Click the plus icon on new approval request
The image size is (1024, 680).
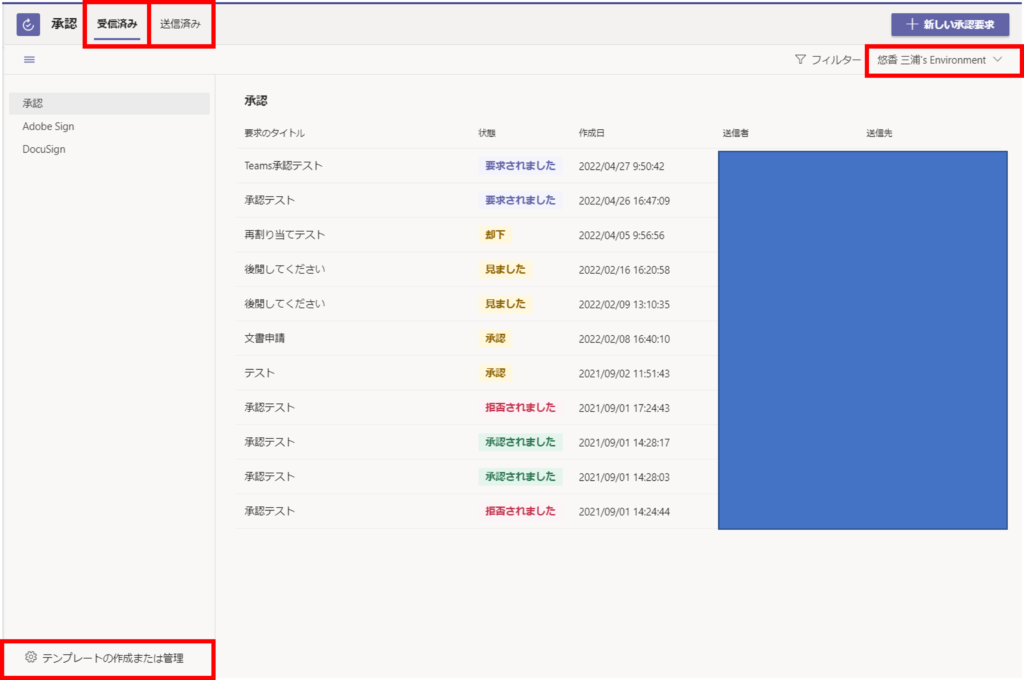tap(911, 24)
